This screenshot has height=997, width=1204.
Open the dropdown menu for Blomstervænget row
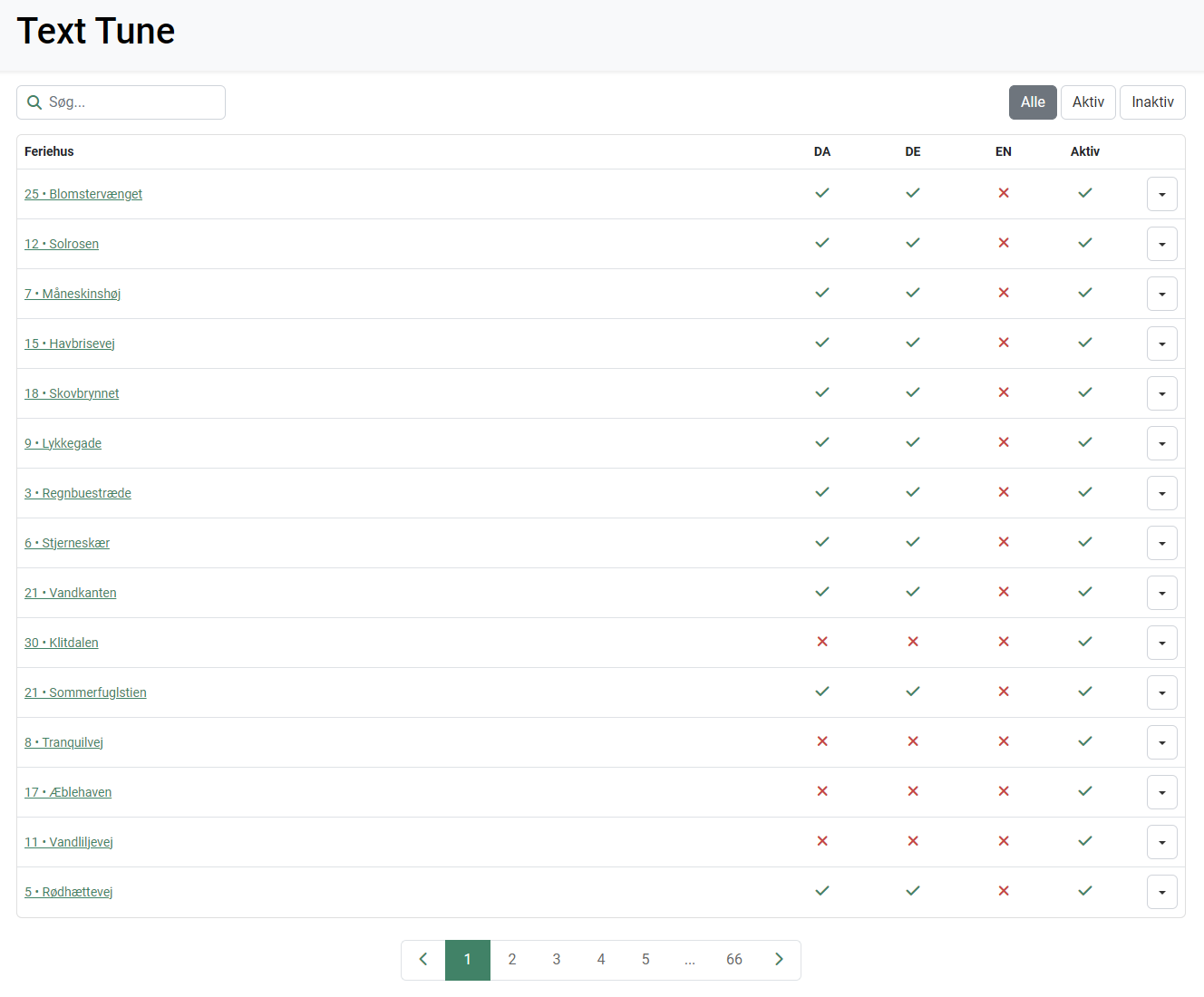1162,194
